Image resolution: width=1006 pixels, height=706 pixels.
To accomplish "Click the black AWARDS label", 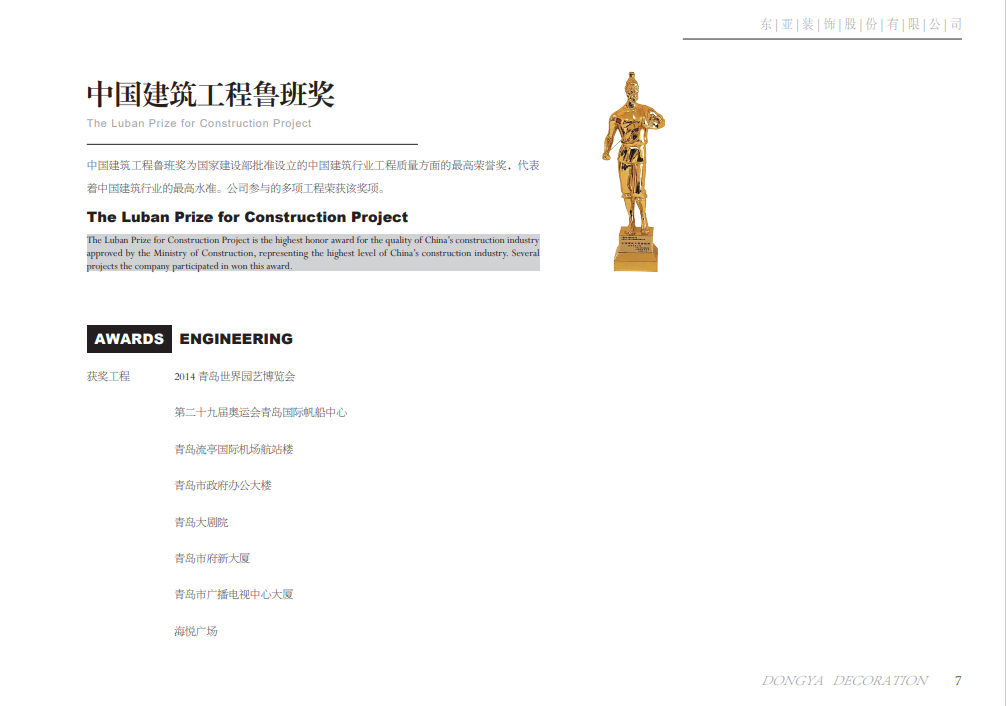I will pos(129,339).
